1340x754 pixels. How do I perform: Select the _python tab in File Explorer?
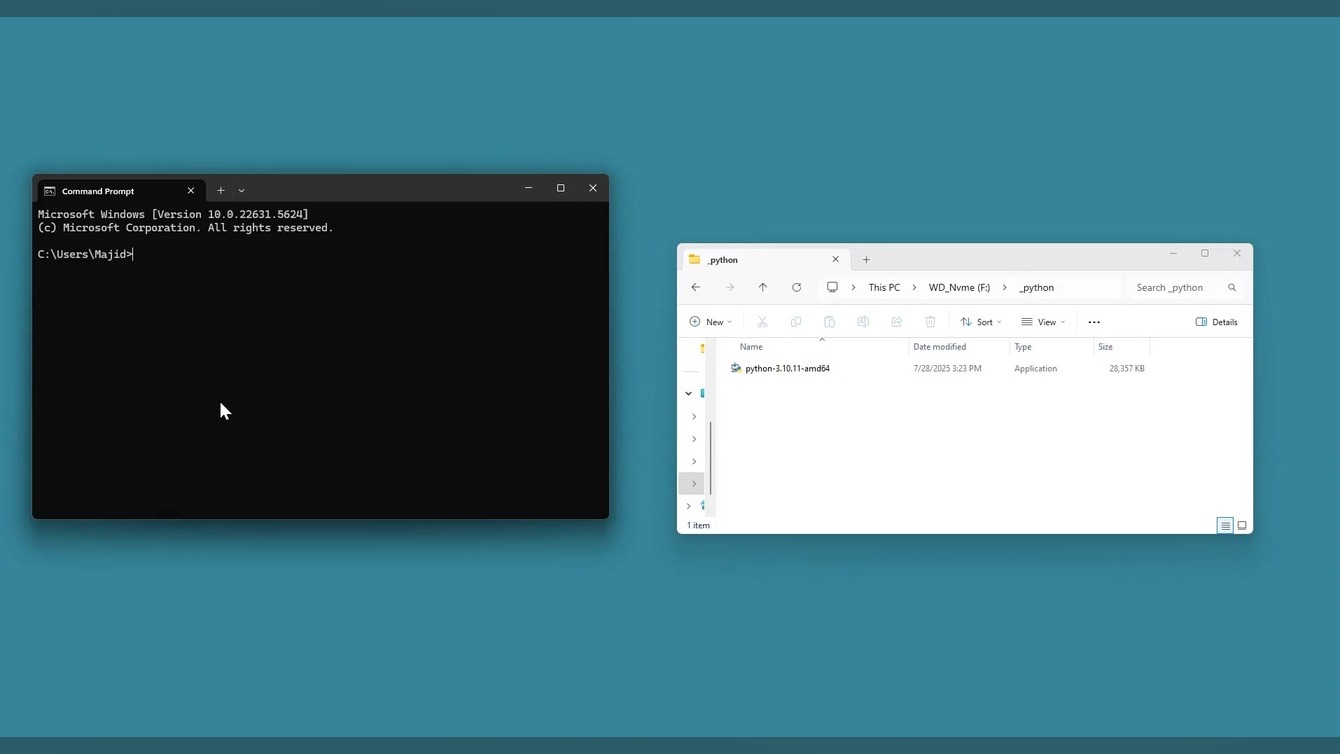(x=765, y=259)
